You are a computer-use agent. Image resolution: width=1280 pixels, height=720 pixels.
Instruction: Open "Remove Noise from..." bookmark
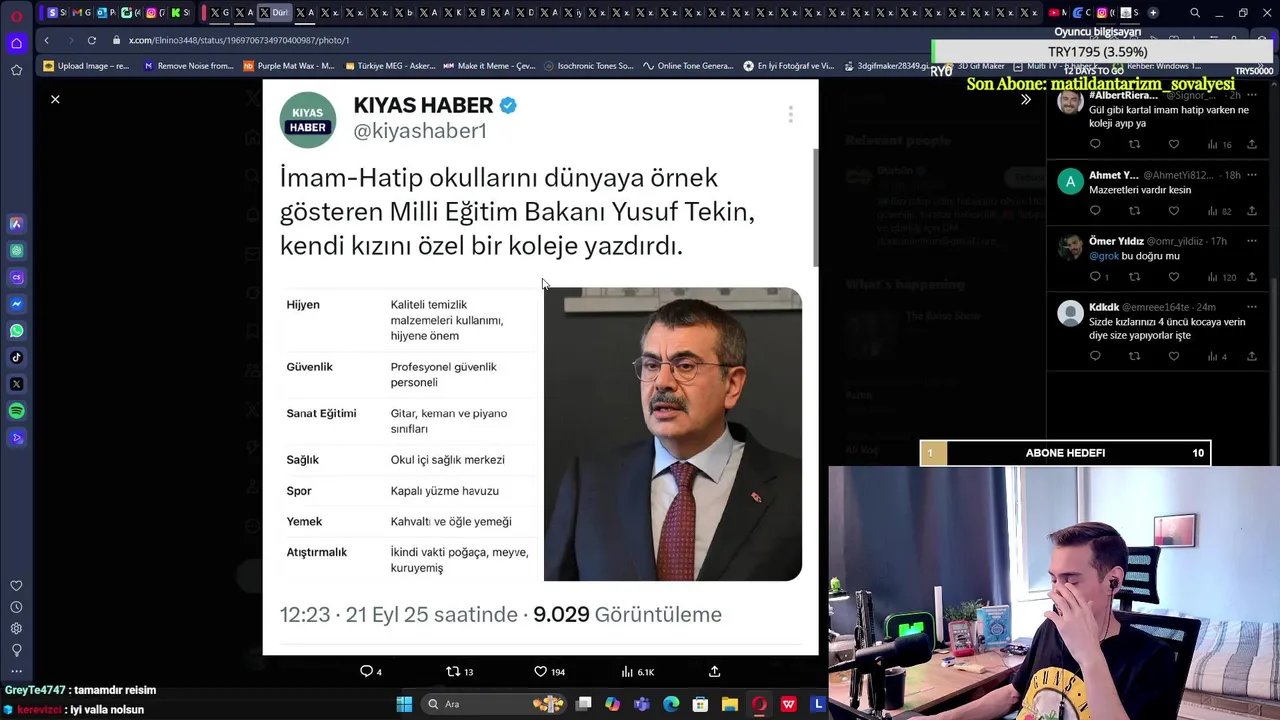188,66
